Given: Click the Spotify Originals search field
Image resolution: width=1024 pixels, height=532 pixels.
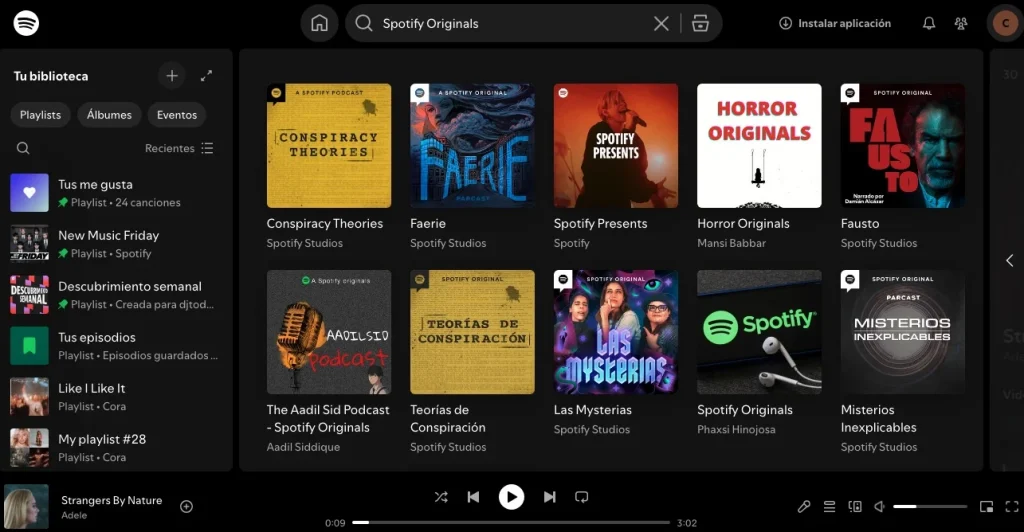Looking at the screenshot, I should [513, 23].
